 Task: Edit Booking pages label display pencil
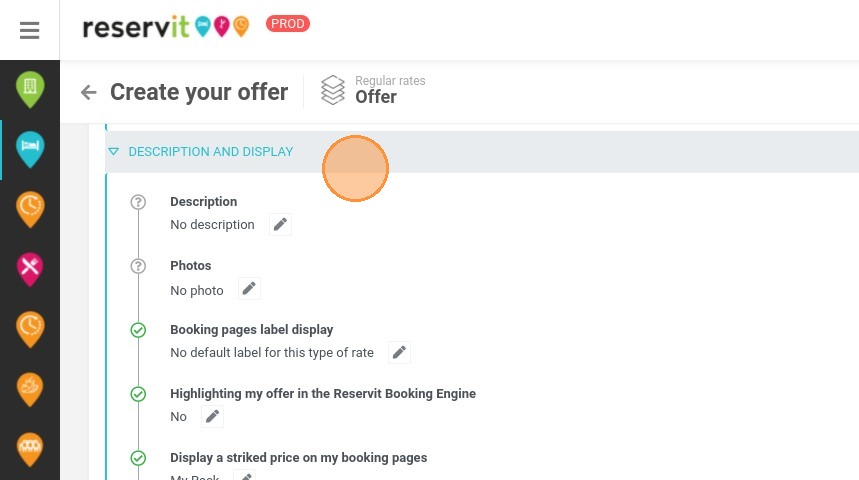click(x=399, y=352)
